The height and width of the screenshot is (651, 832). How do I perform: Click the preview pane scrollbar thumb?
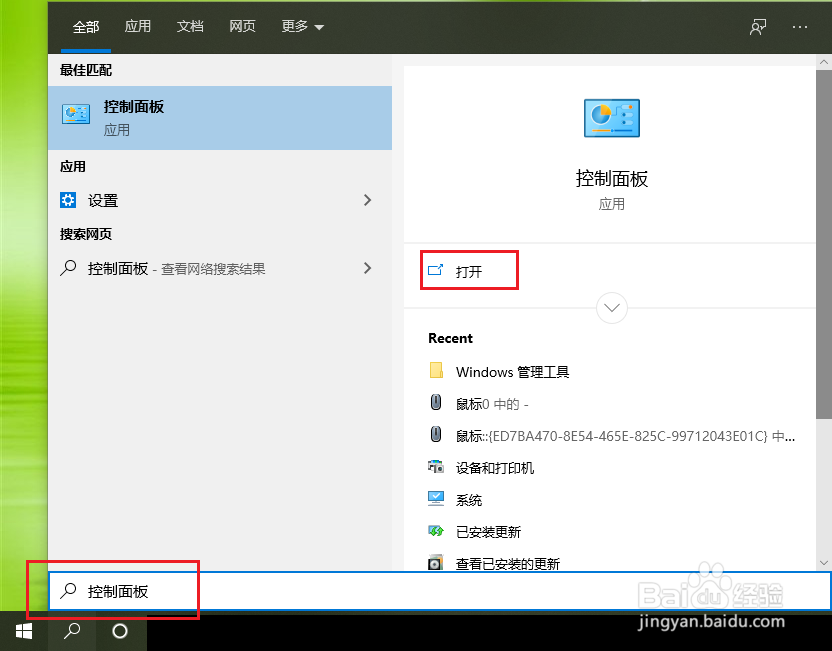(824, 244)
